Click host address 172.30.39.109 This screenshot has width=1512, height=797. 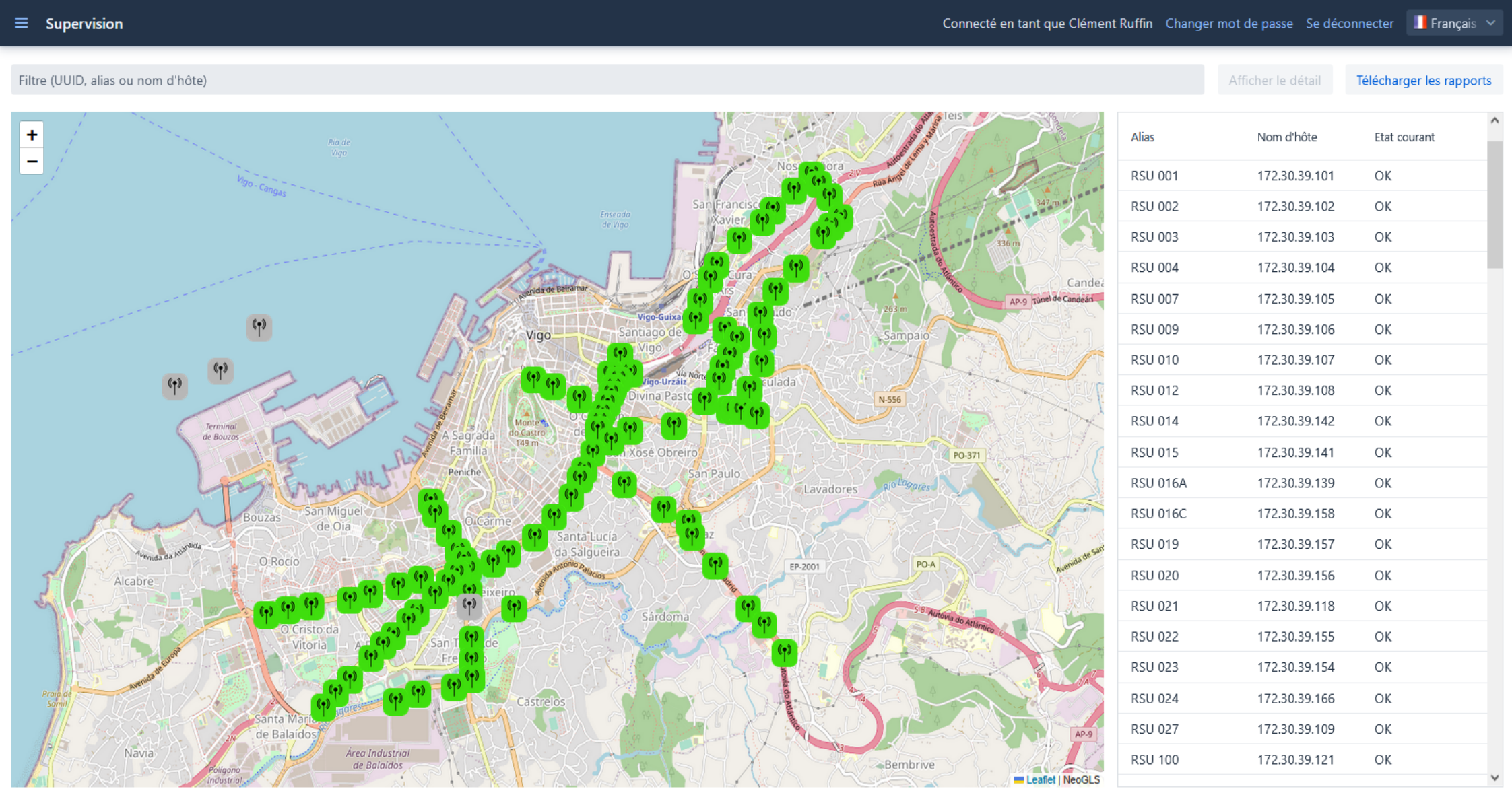1295,729
